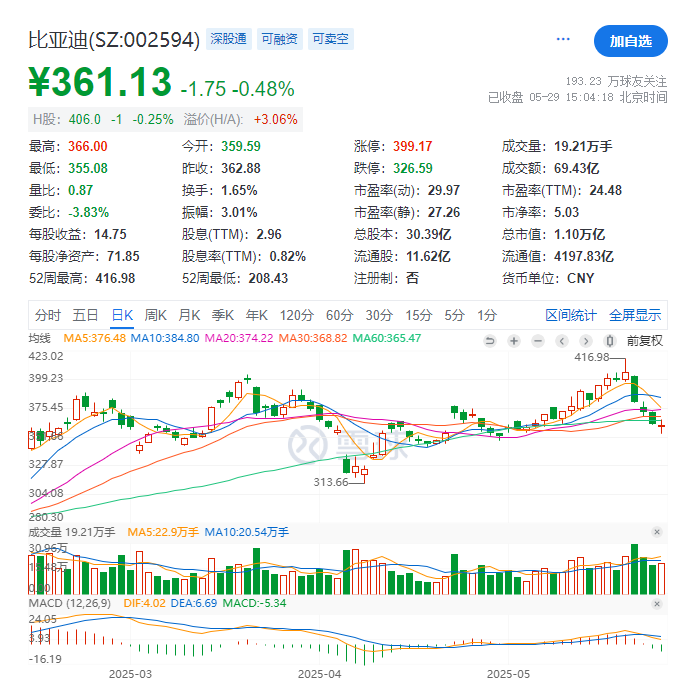Click the MACD (12,26,9) indicator title

(x=70, y=603)
